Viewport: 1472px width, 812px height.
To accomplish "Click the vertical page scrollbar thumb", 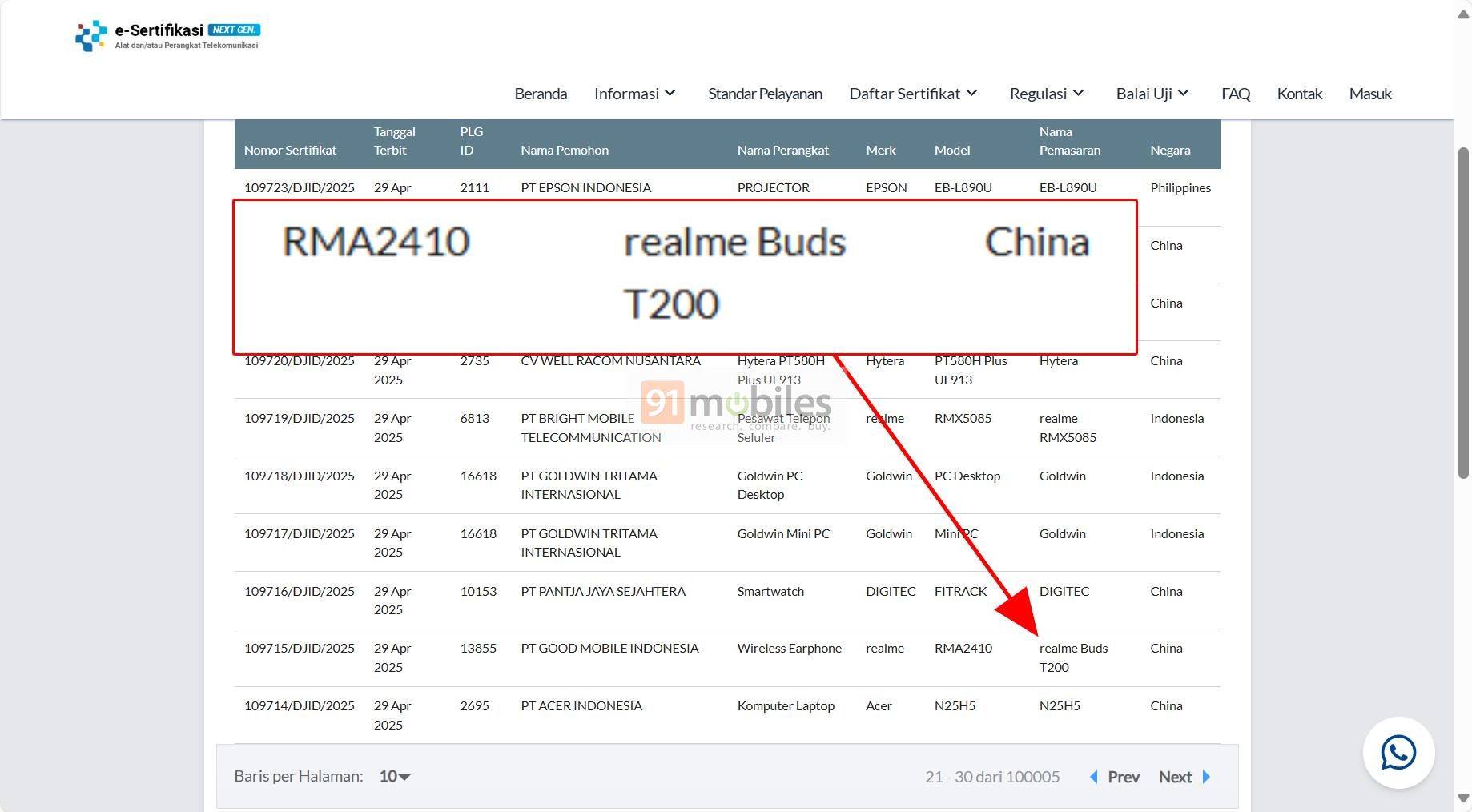I will (x=1463, y=312).
